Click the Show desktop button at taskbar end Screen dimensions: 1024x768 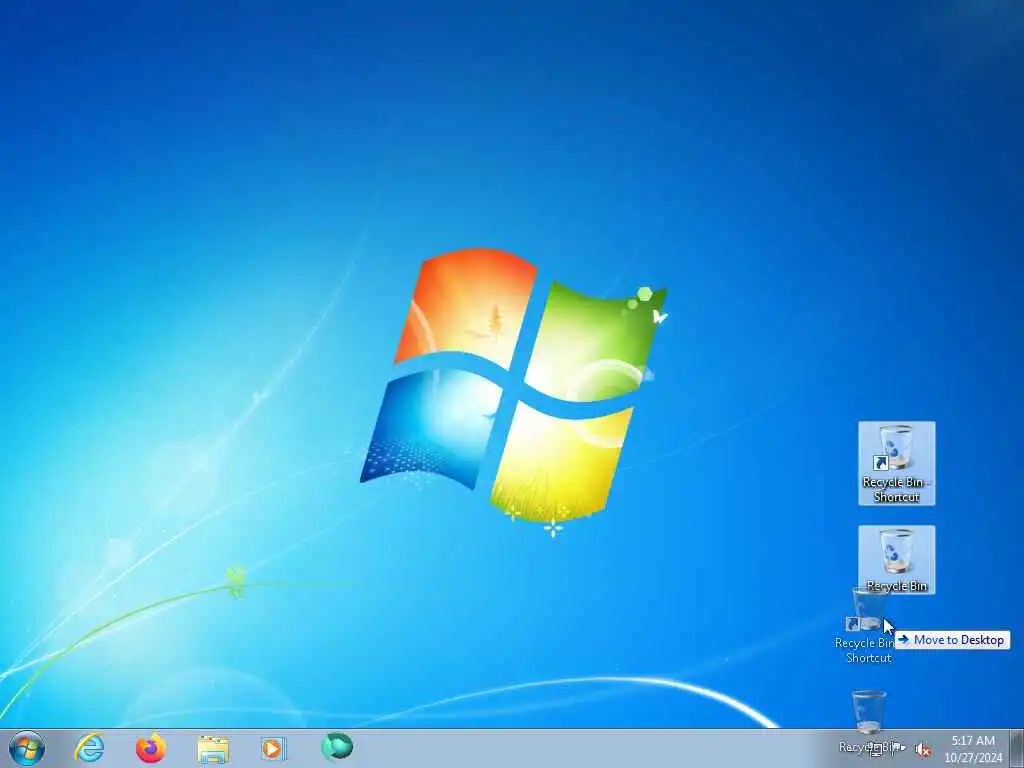pos(1017,748)
